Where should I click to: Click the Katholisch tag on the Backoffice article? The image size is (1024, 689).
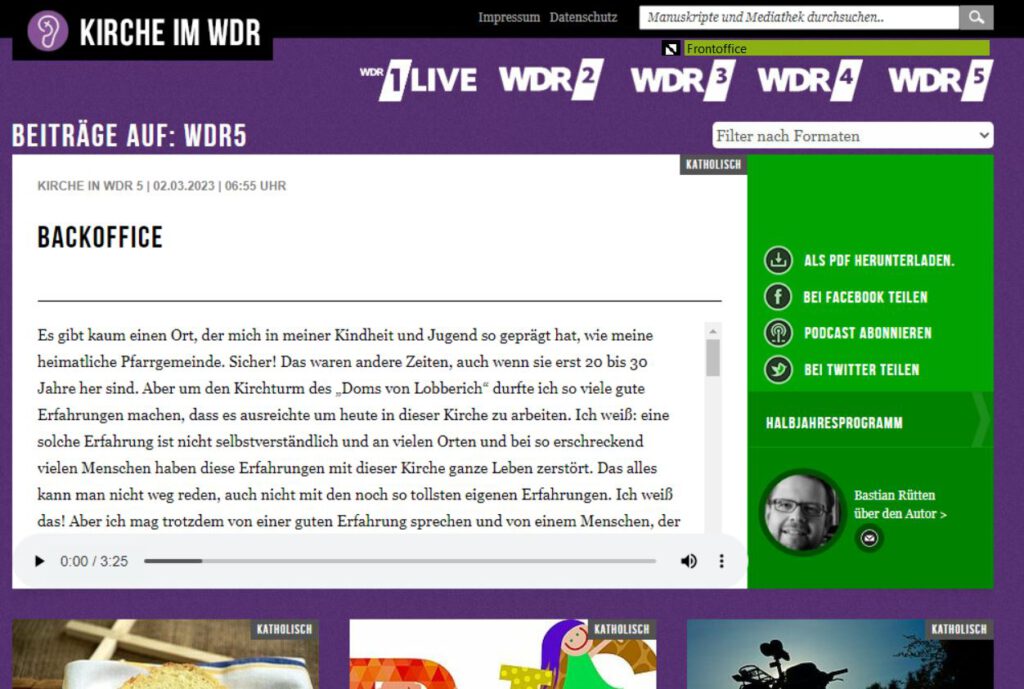click(x=713, y=165)
